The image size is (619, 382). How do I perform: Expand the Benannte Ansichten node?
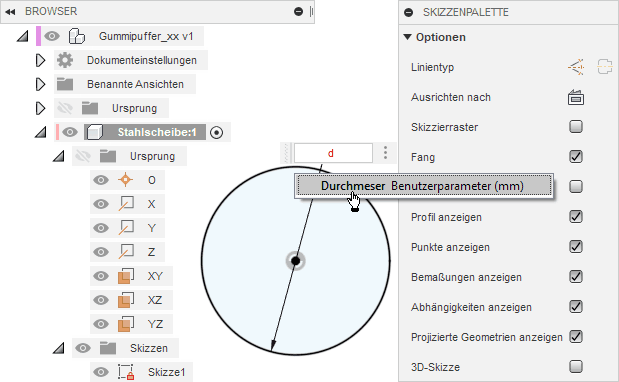(40, 84)
